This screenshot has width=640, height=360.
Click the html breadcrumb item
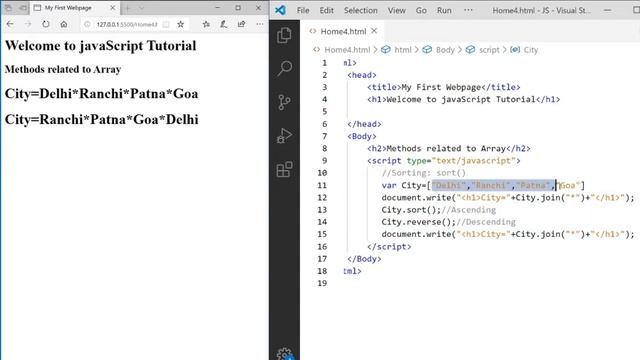[x=402, y=50]
